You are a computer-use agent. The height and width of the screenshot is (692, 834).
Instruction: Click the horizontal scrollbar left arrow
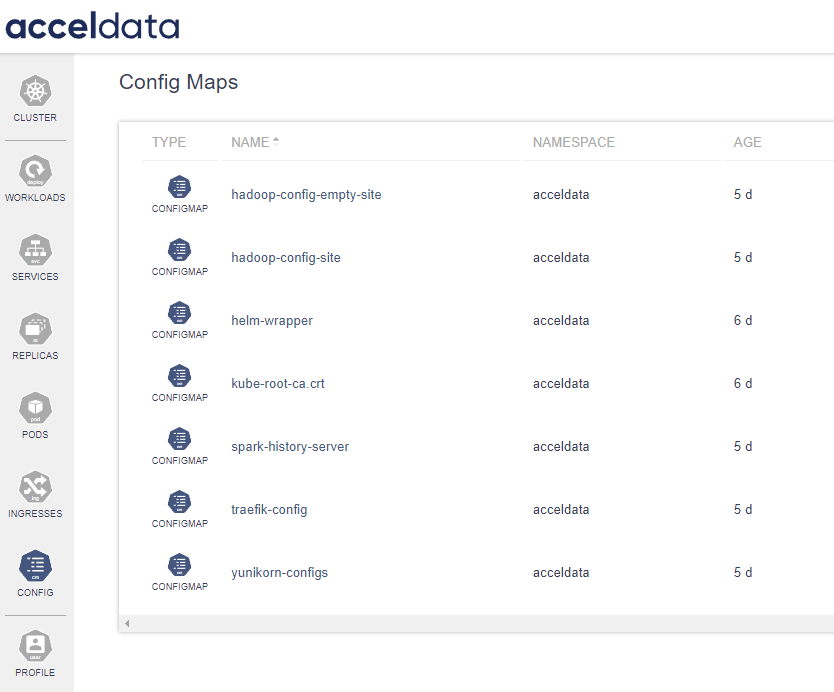127,624
